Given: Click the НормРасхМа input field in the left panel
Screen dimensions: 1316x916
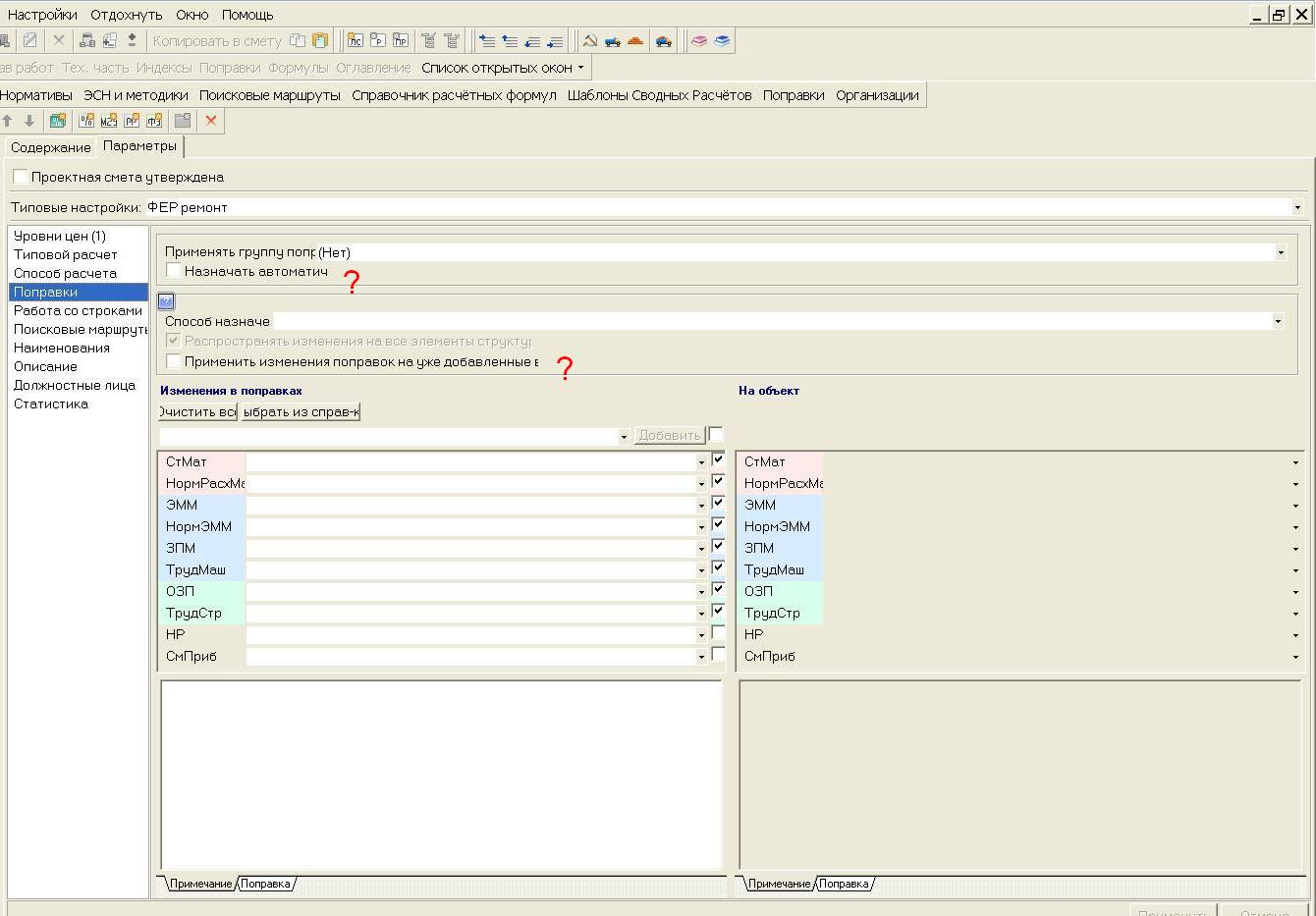Looking at the screenshot, I should [469, 483].
